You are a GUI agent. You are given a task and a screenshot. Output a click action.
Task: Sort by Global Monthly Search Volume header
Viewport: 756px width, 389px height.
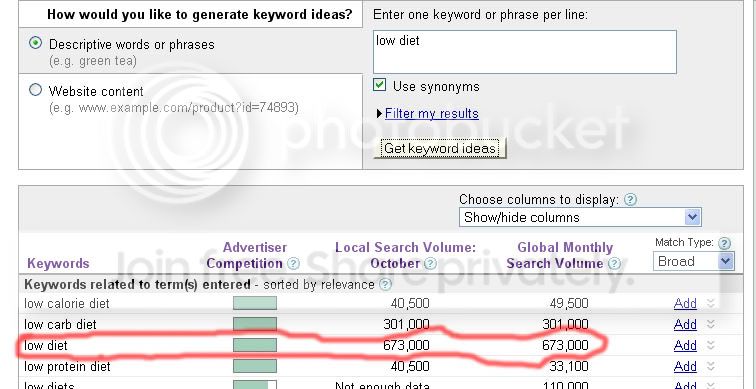click(559, 255)
